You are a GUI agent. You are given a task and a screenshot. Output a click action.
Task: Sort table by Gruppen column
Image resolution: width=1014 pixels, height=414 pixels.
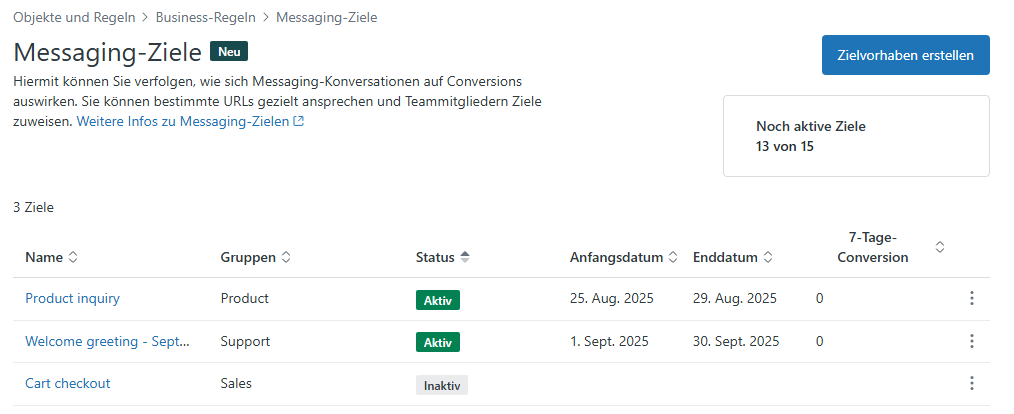[256, 258]
